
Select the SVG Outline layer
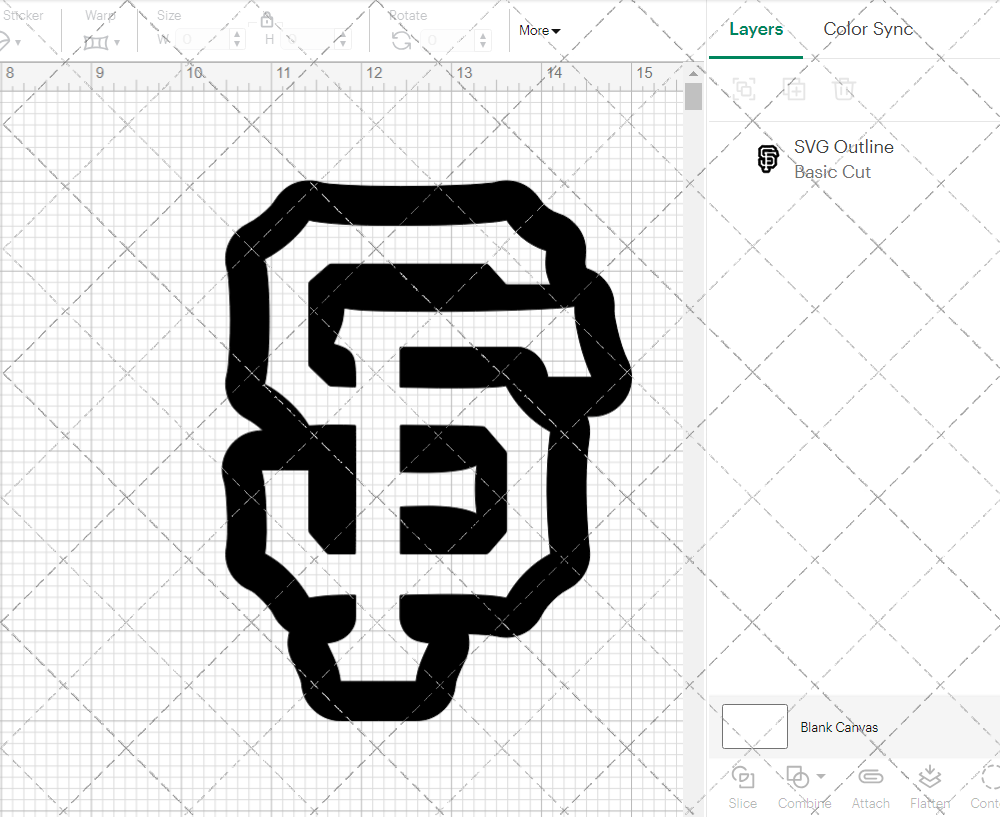(843, 159)
